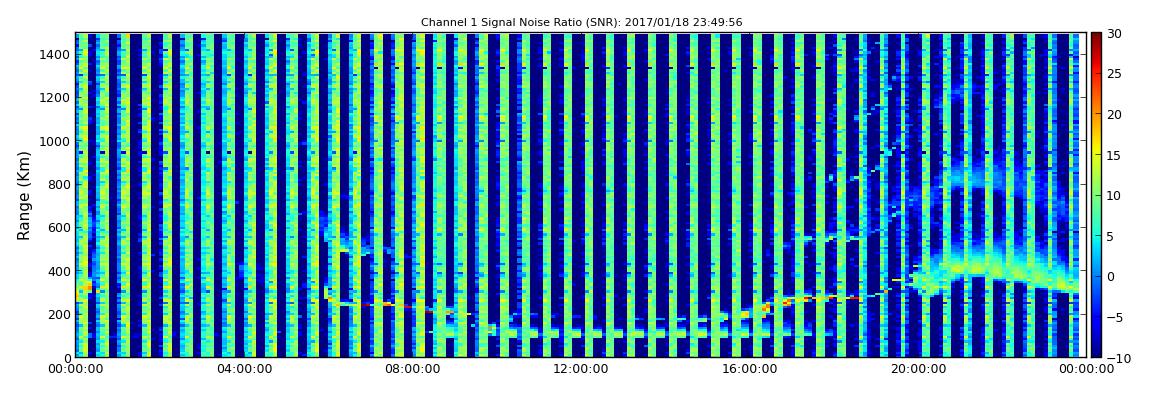This screenshot has height=407, width=1150.
Task: Select the Range (Km) y-axis label
Action: point(24,196)
